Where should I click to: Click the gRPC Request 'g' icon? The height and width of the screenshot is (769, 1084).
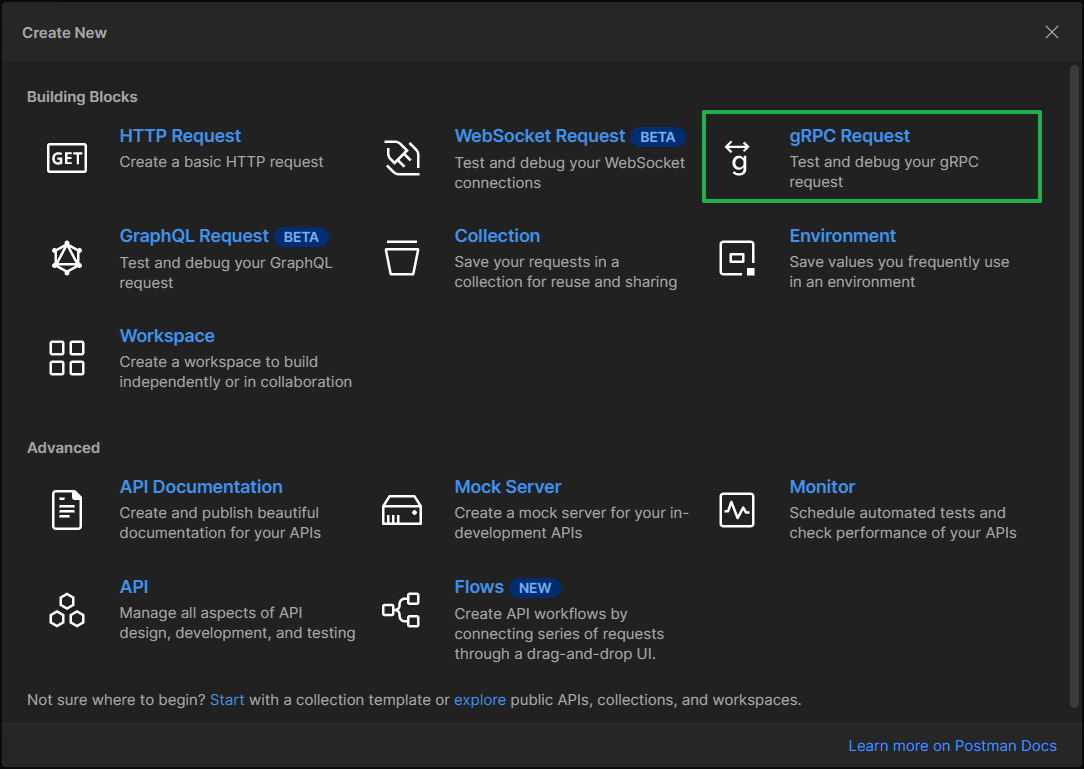(x=738, y=158)
